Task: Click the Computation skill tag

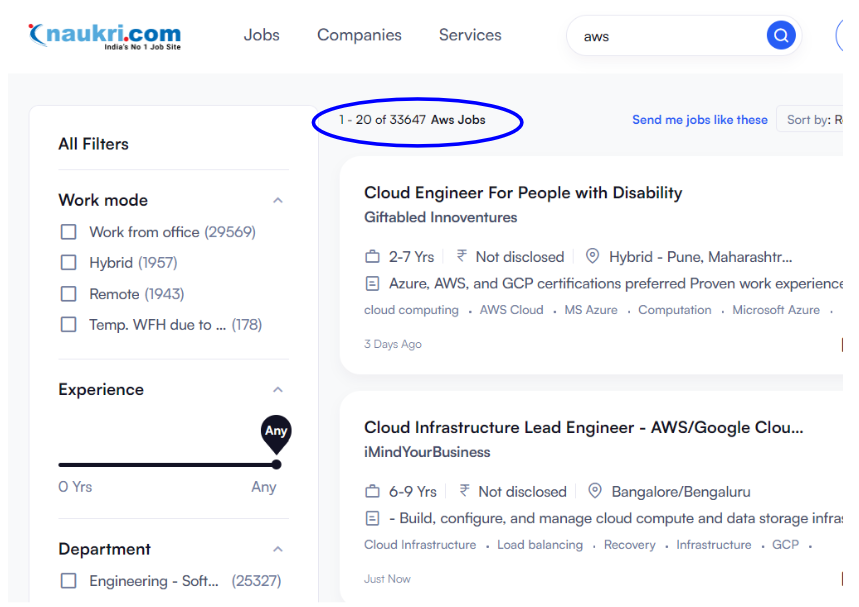Action: pyautogui.click(x=674, y=310)
